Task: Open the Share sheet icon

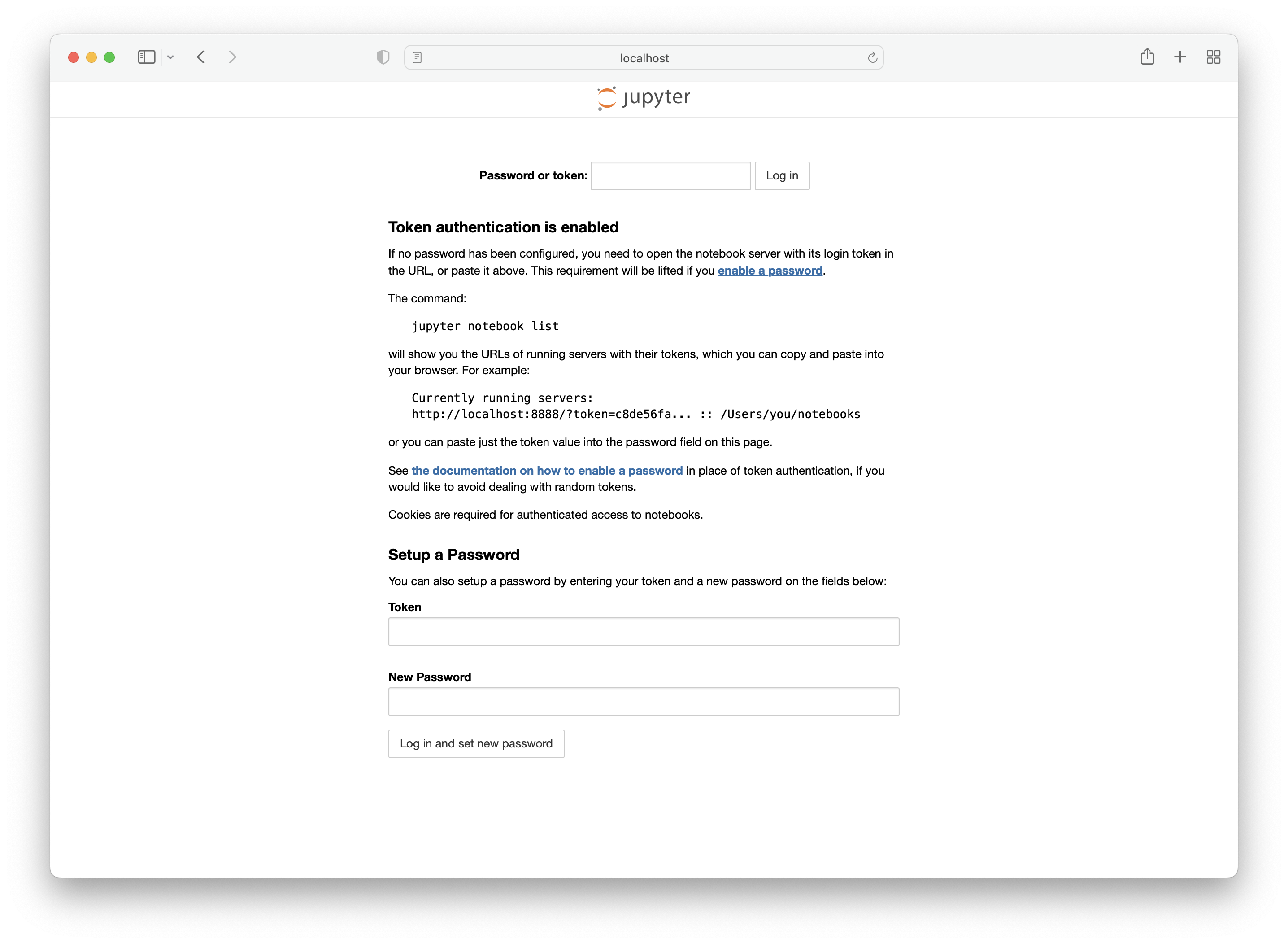Action: click(x=1147, y=57)
